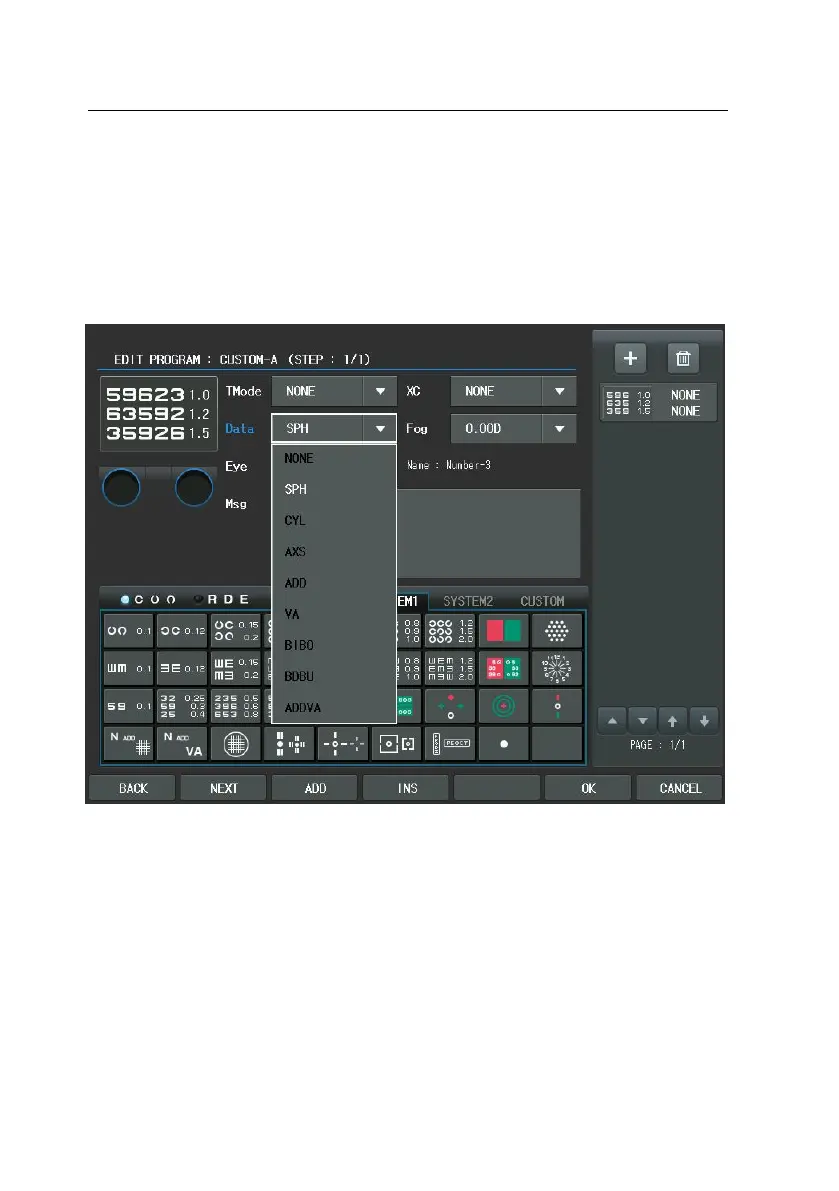The height and width of the screenshot is (1191, 839).
Task: Move step down with arrow button
Action: 704,721
